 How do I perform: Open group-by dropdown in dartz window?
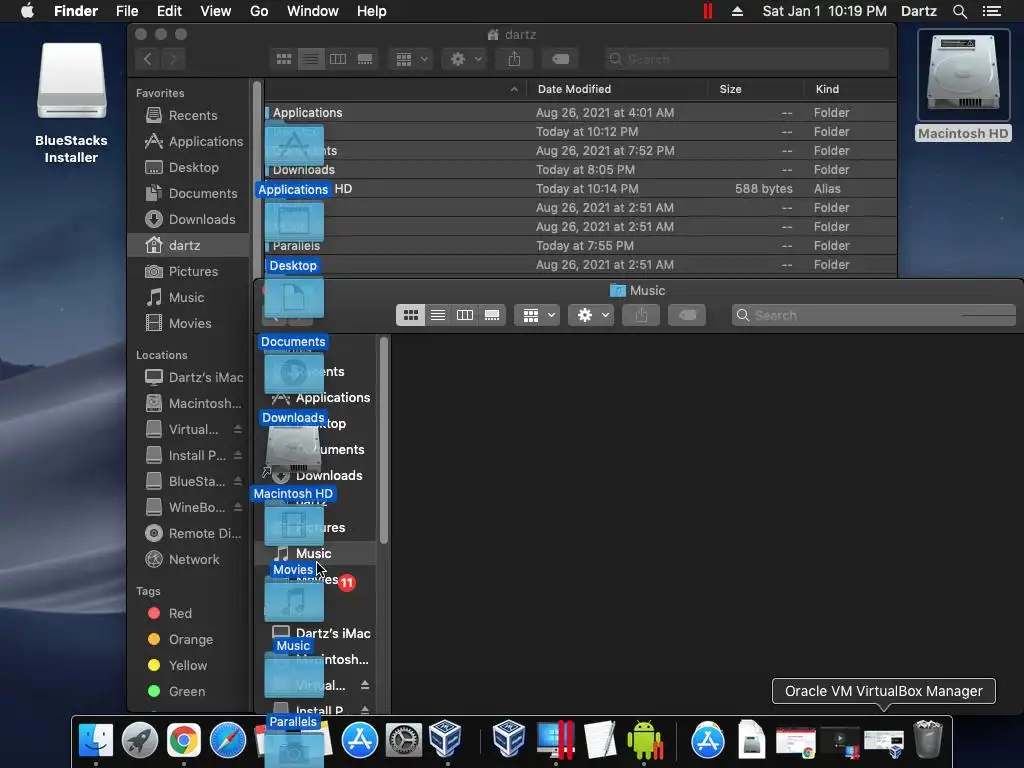click(x=411, y=59)
